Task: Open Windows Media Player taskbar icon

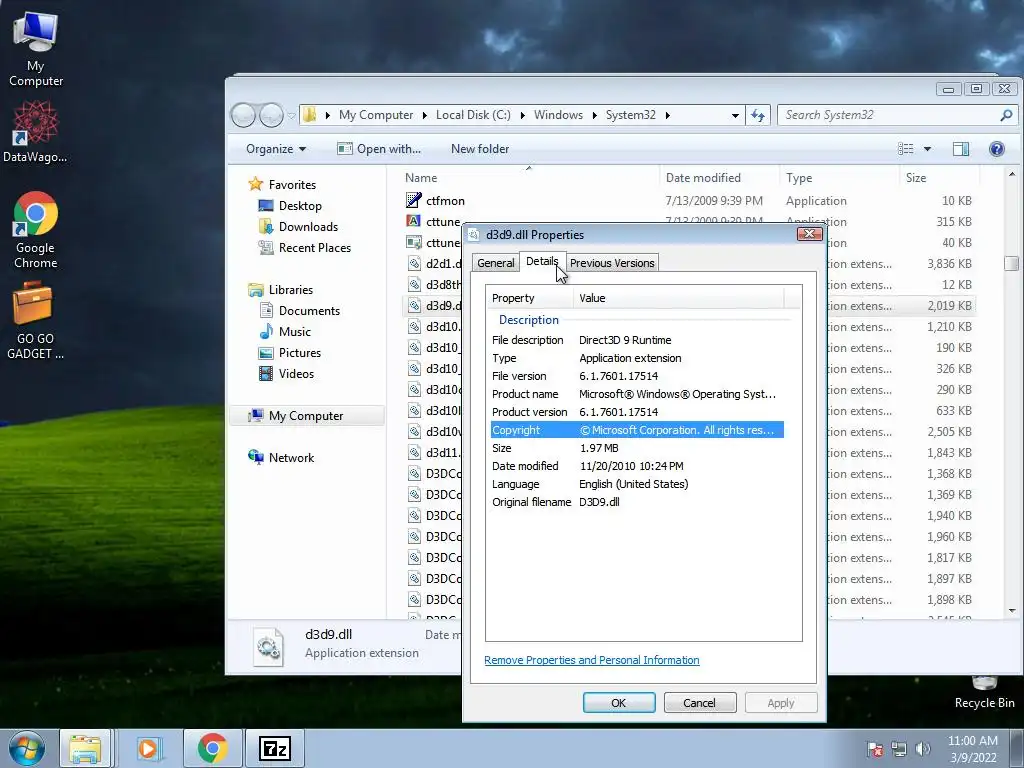Action: pos(148,748)
